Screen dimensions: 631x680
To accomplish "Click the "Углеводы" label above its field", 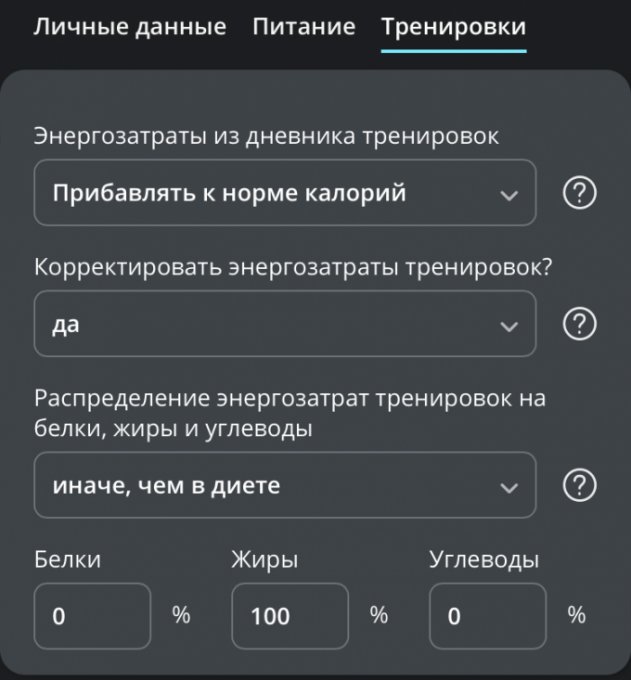I will [484, 560].
